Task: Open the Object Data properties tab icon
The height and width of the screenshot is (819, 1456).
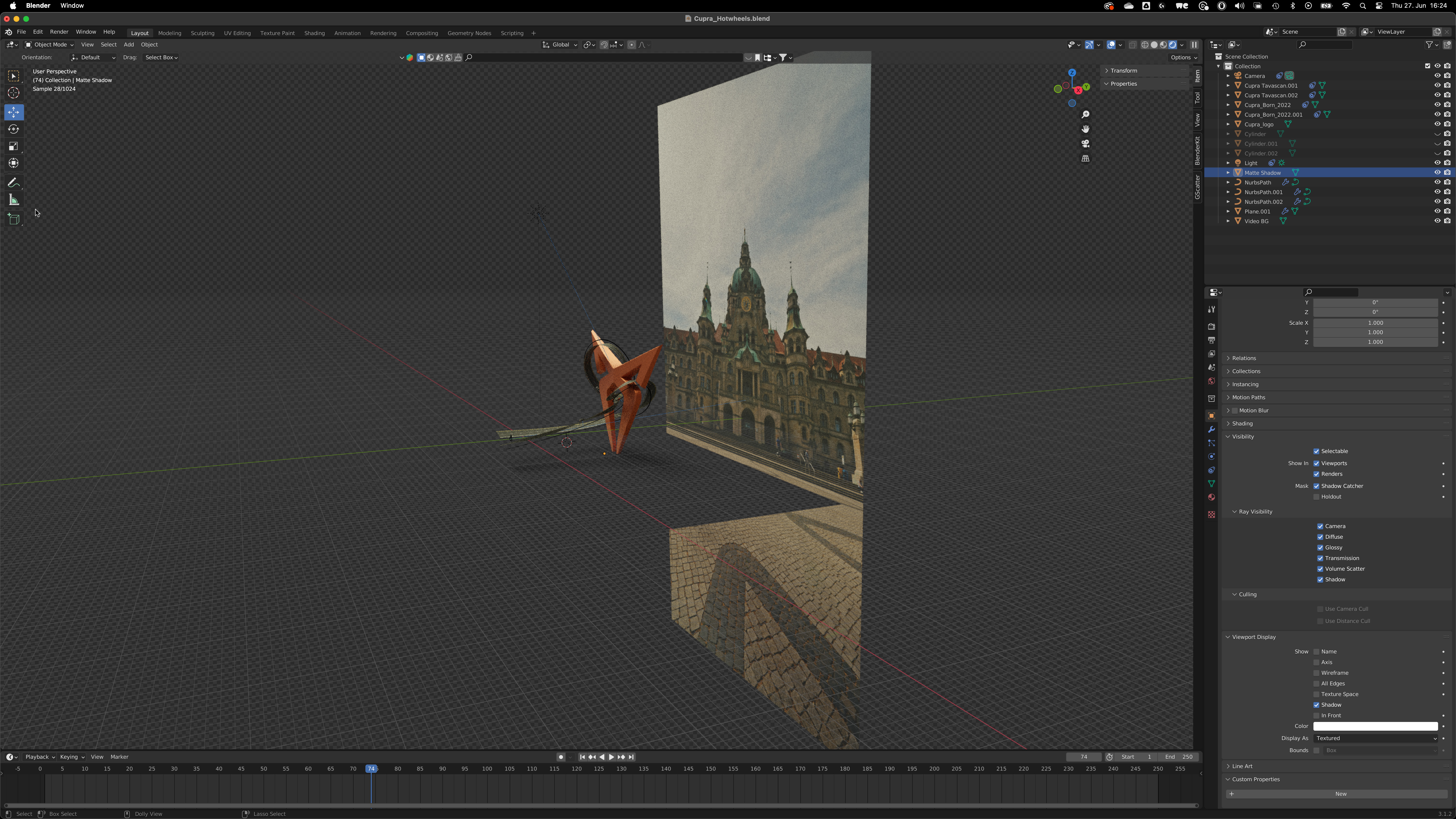Action: [x=1211, y=484]
